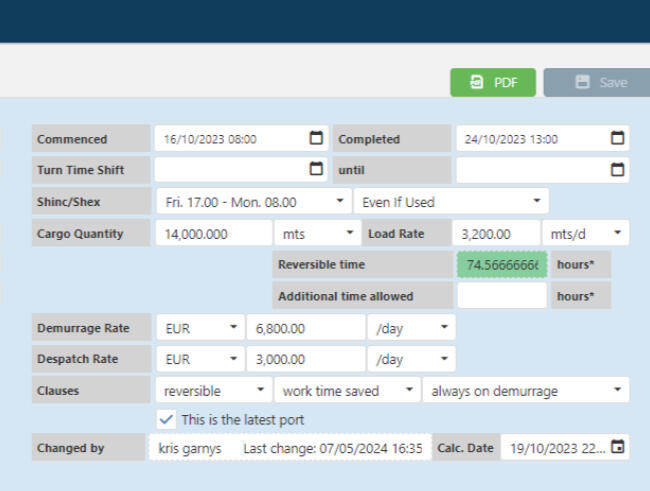The width and height of the screenshot is (650, 491).
Task: Toggle 'This is the latest port' checkbox
Action: (x=166, y=419)
